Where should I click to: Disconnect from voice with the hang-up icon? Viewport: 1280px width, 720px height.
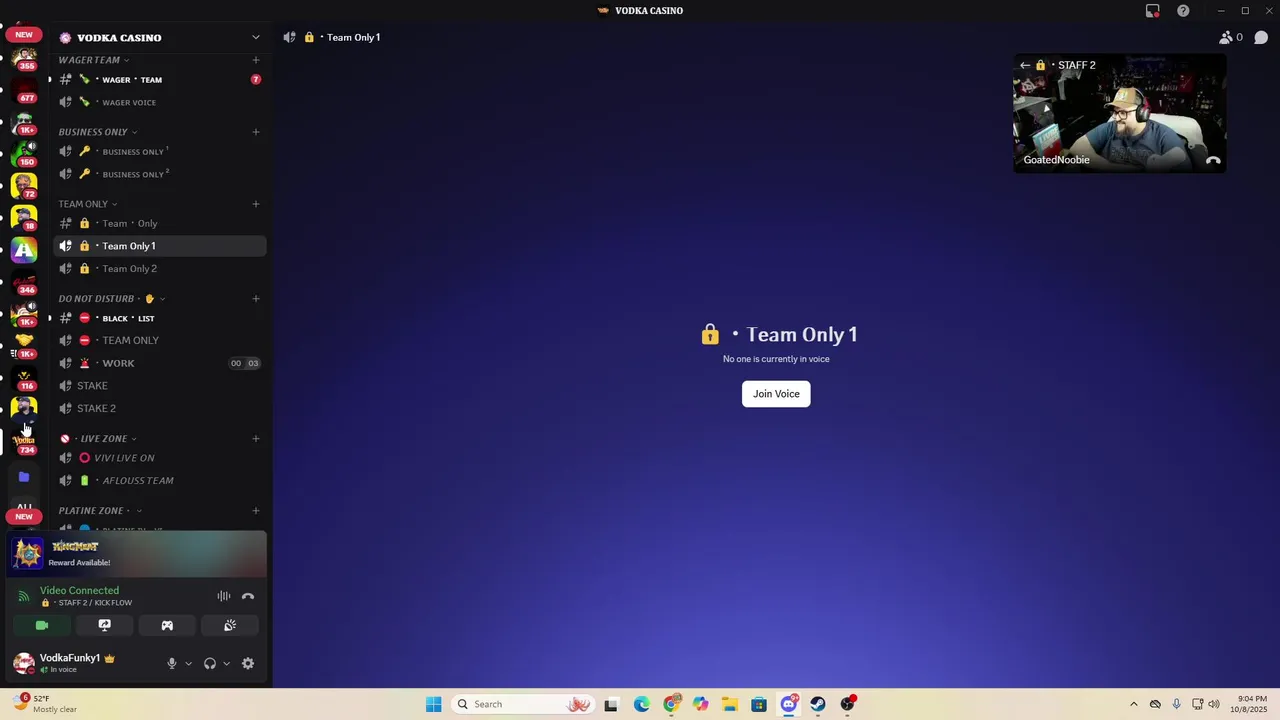coord(248,596)
